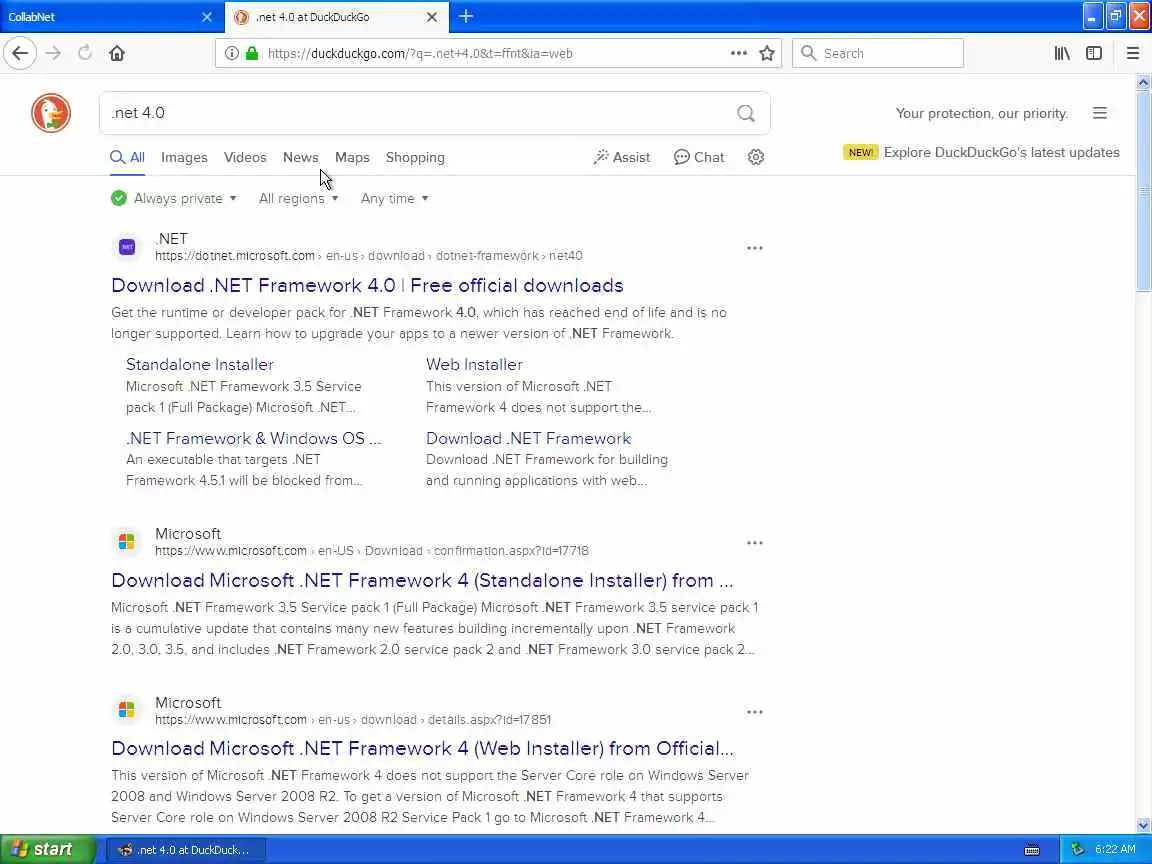Bookmark this page with the star icon
Screen dimensions: 1152x864
pyautogui.click(x=767, y=53)
